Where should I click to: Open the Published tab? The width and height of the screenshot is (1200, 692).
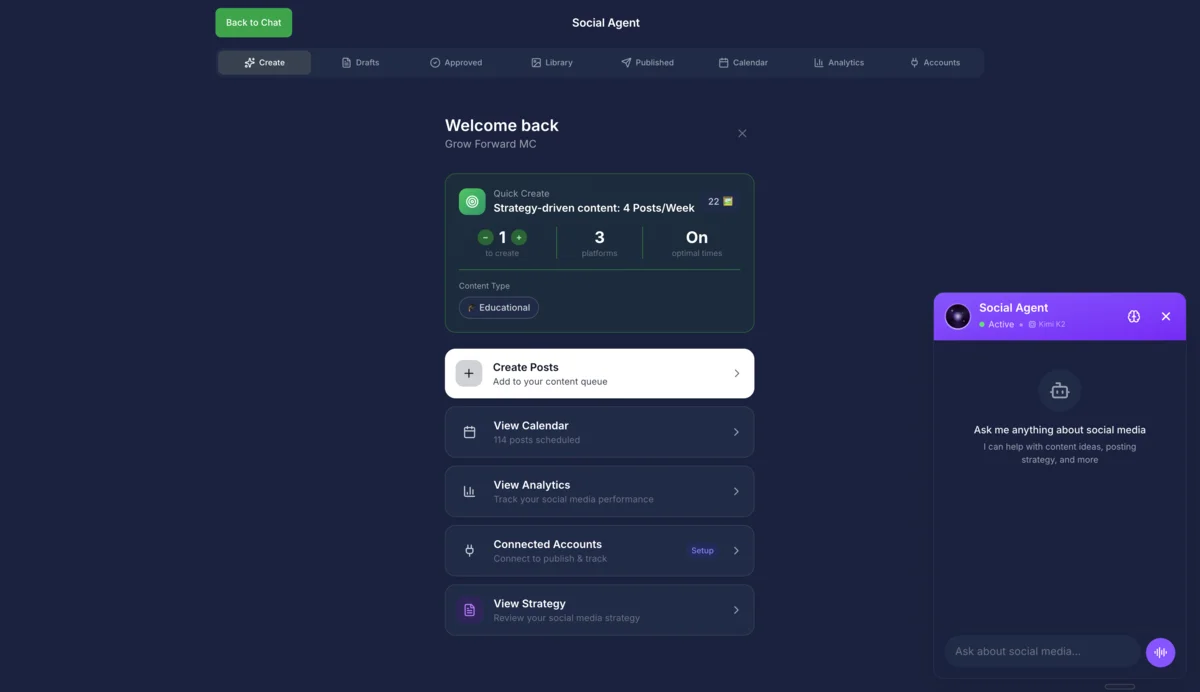tap(647, 63)
